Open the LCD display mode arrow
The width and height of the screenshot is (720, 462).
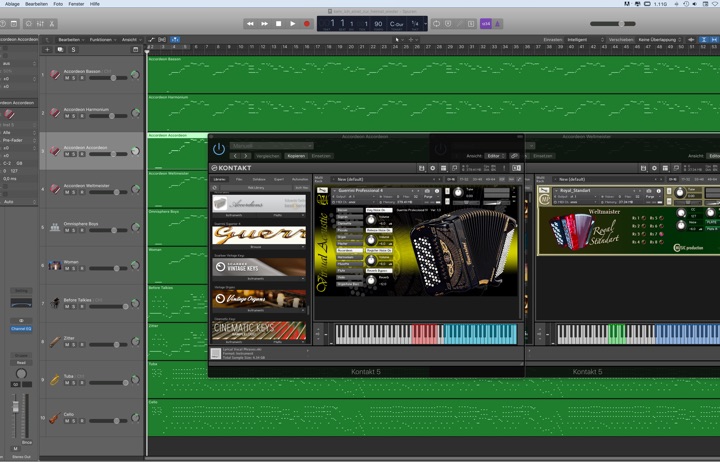pyautogui.click(x=425, y=23)
